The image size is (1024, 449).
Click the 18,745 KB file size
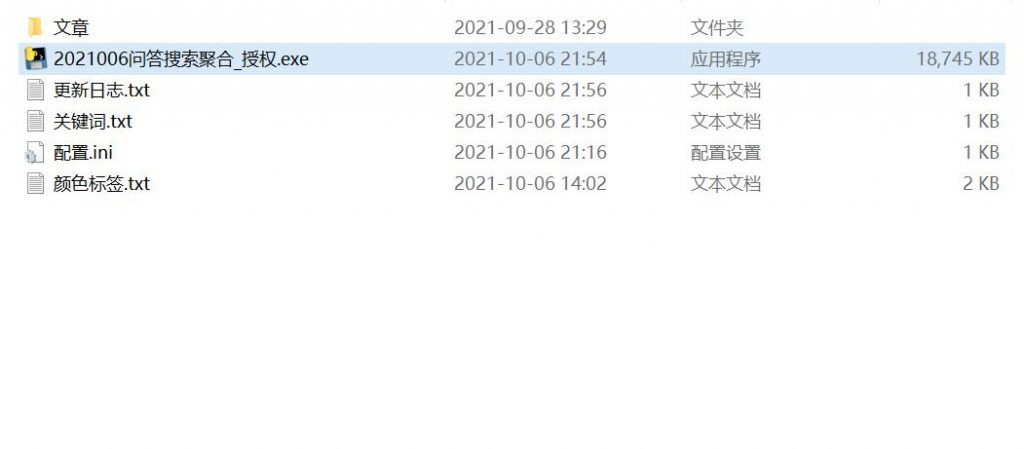pos(957,59)
